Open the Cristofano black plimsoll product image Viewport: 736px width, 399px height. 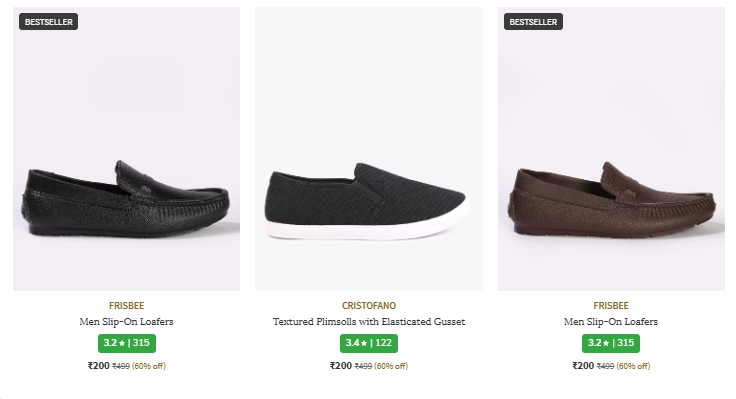pos(369,149)
